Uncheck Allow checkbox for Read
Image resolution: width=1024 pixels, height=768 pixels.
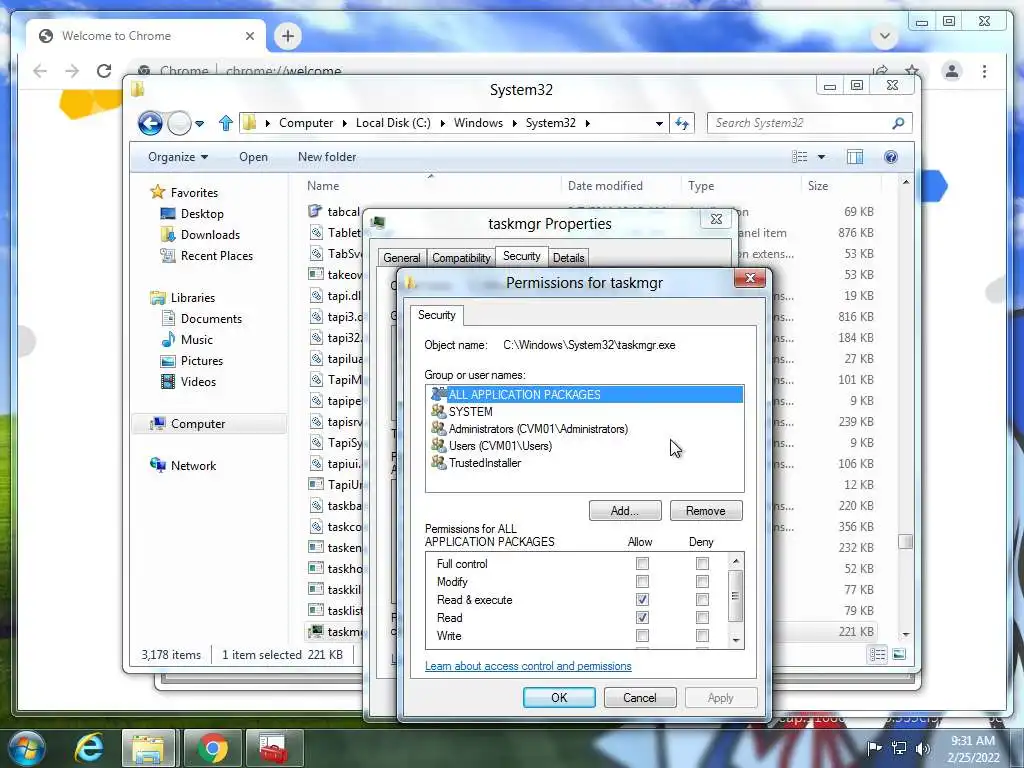(x=643, y=617)
